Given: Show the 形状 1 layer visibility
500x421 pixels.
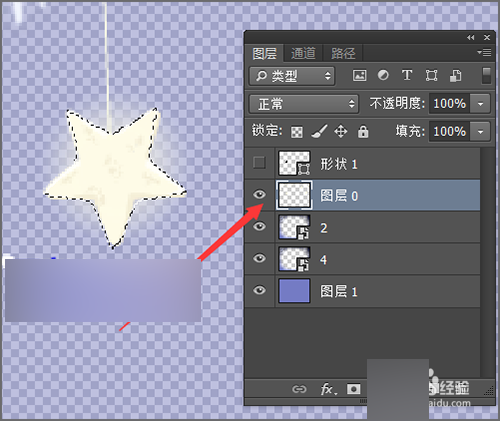Looking at the screenshot, I should (259, 163).
